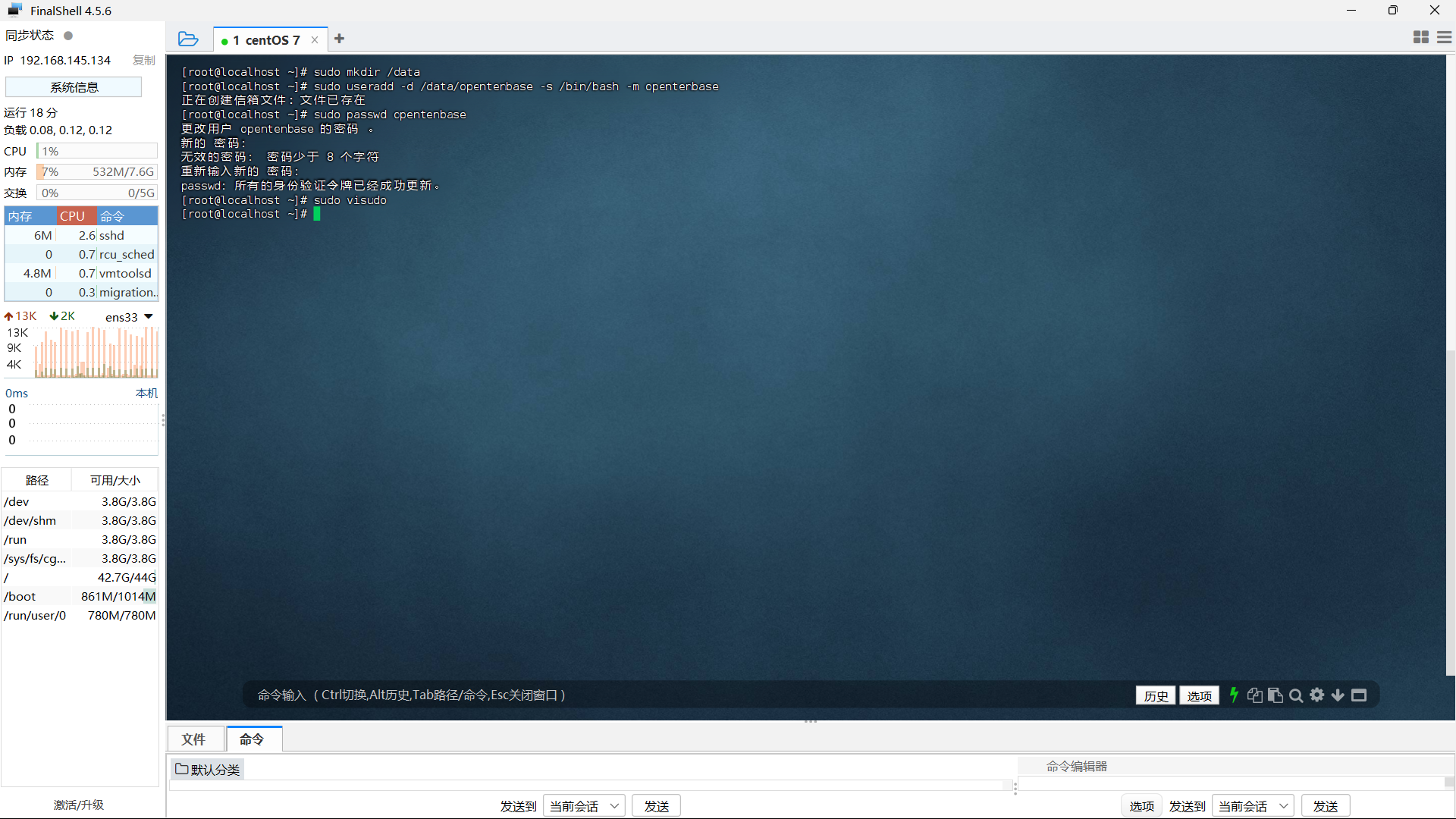Open terminal search with magnifier icon
The width and height of the screenshot is (1456, 819).
point(1296,695)
